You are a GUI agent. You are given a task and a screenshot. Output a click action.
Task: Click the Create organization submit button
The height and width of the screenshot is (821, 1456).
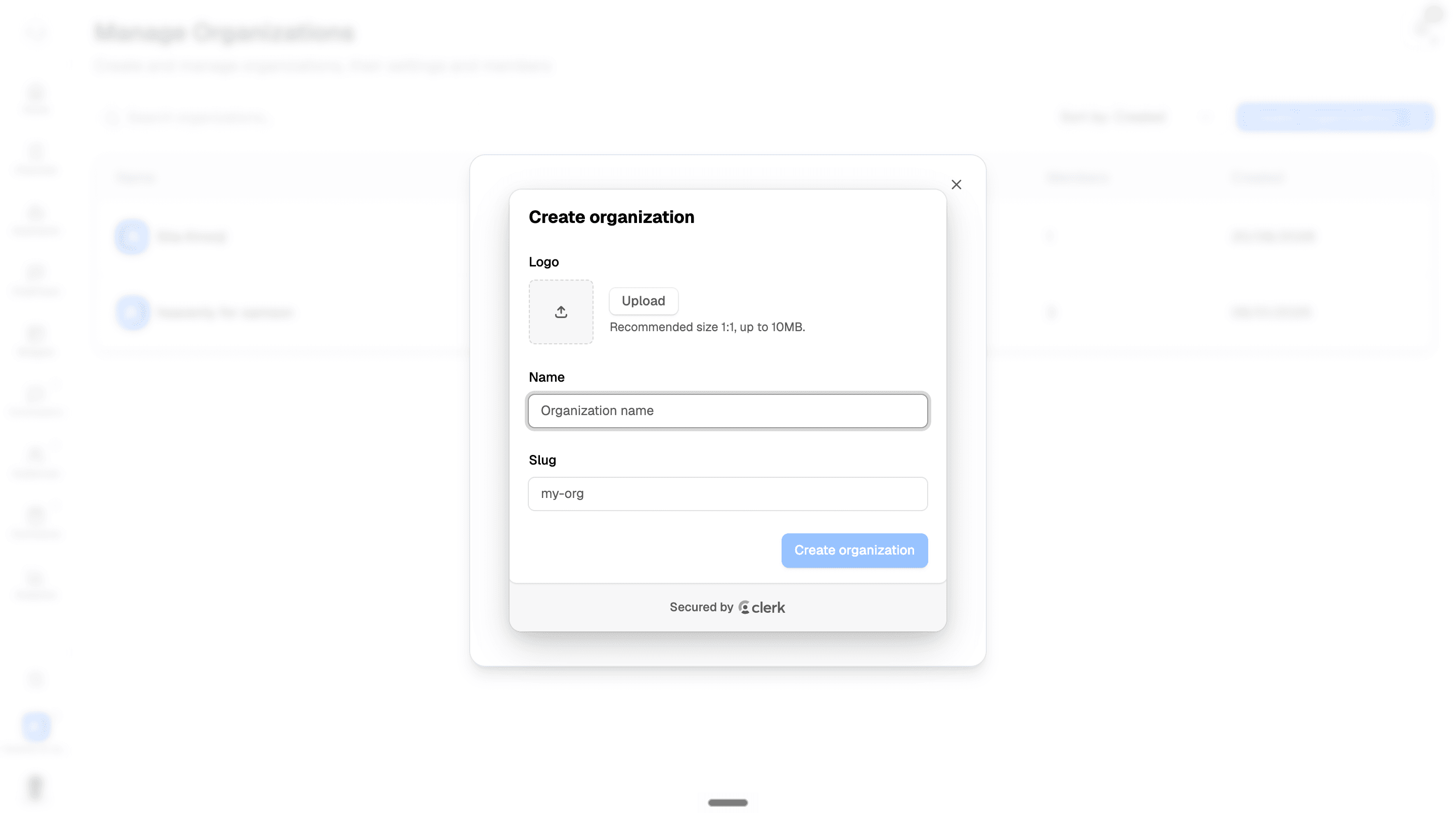pyautogui.click(x=854, y=551)
